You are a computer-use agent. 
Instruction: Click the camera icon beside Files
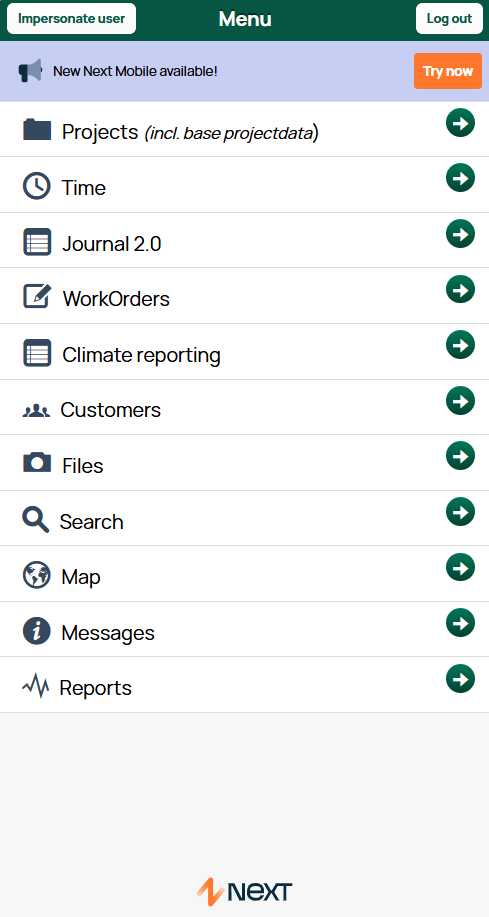tap(37, 462)
